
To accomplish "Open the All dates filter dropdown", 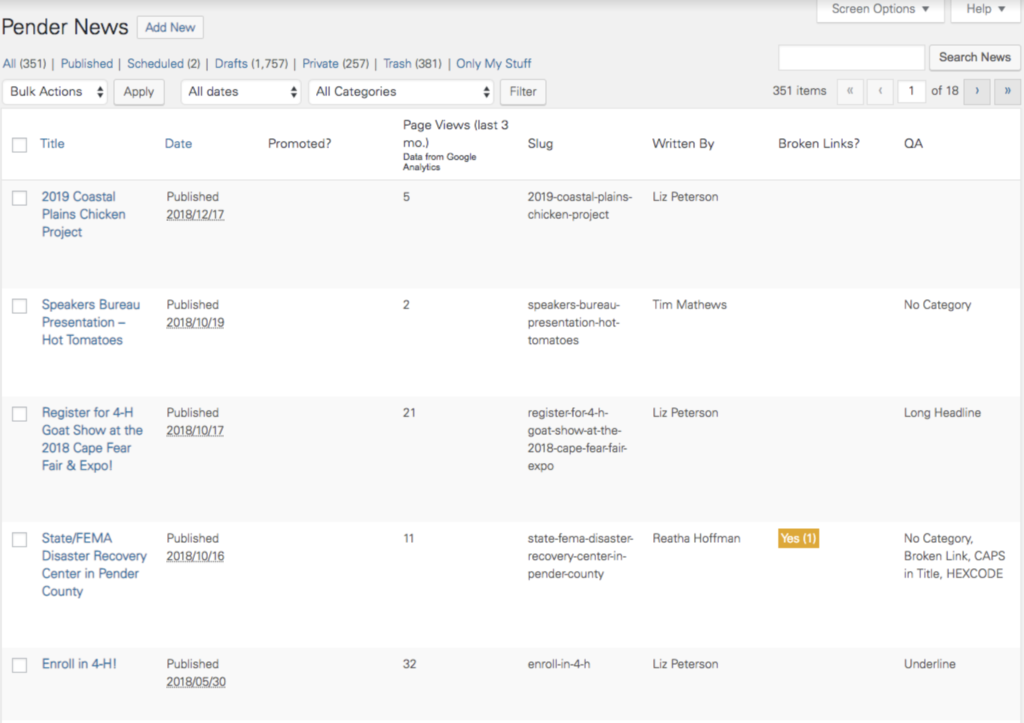I will (241, 91).
